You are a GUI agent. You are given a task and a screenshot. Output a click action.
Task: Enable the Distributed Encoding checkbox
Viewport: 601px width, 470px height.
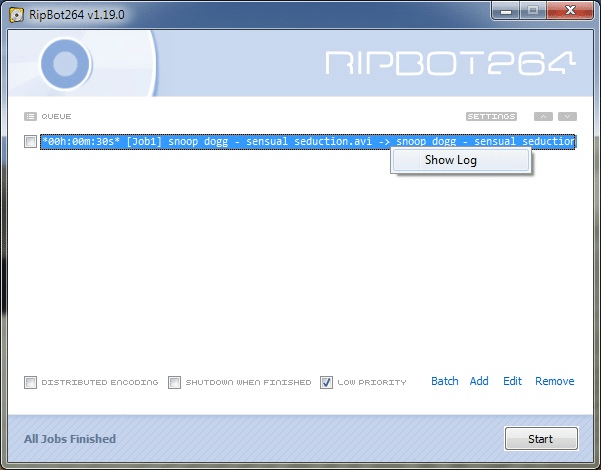pos(30,382)
